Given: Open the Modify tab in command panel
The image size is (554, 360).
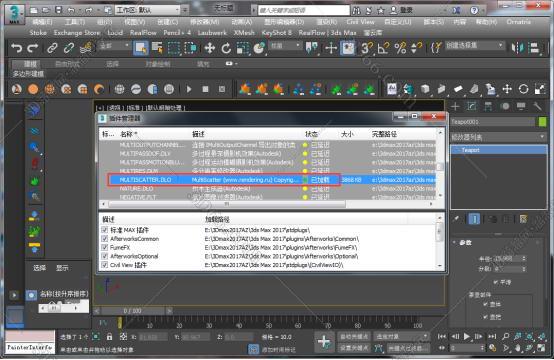Looking at the screenshot, I should [x=472, y=106].
